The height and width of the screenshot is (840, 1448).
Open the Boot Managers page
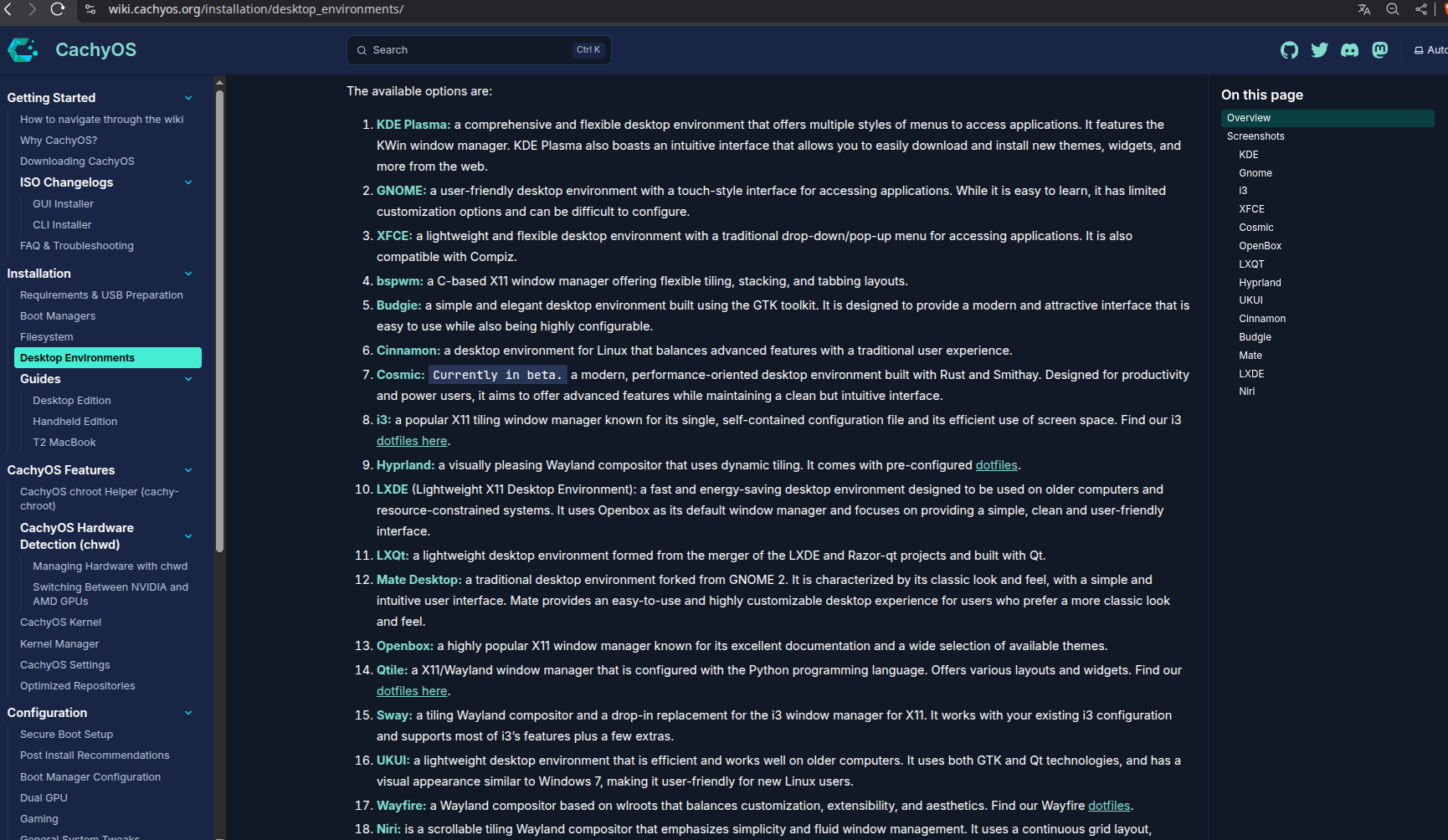coord(58,316)
